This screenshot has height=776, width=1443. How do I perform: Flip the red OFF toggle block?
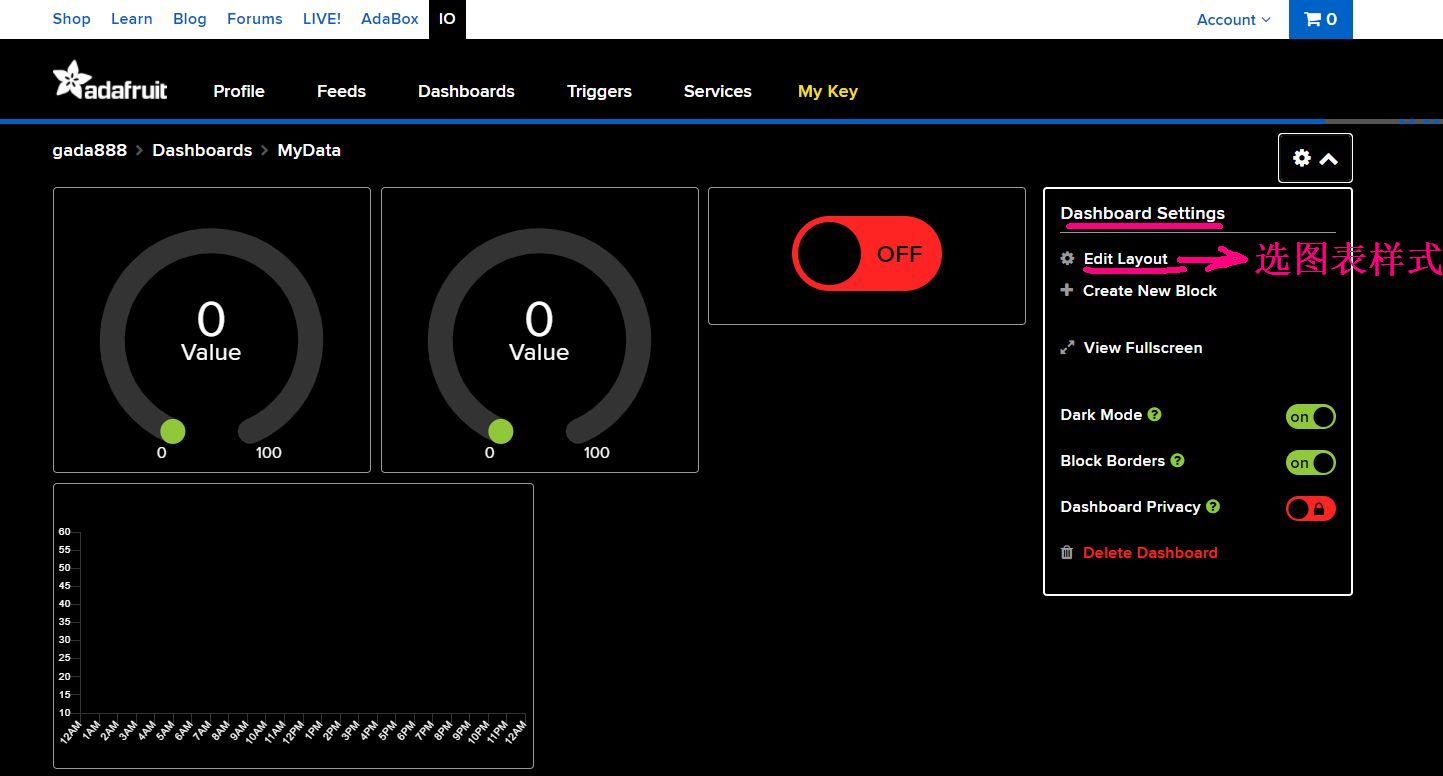pos(867,254)
